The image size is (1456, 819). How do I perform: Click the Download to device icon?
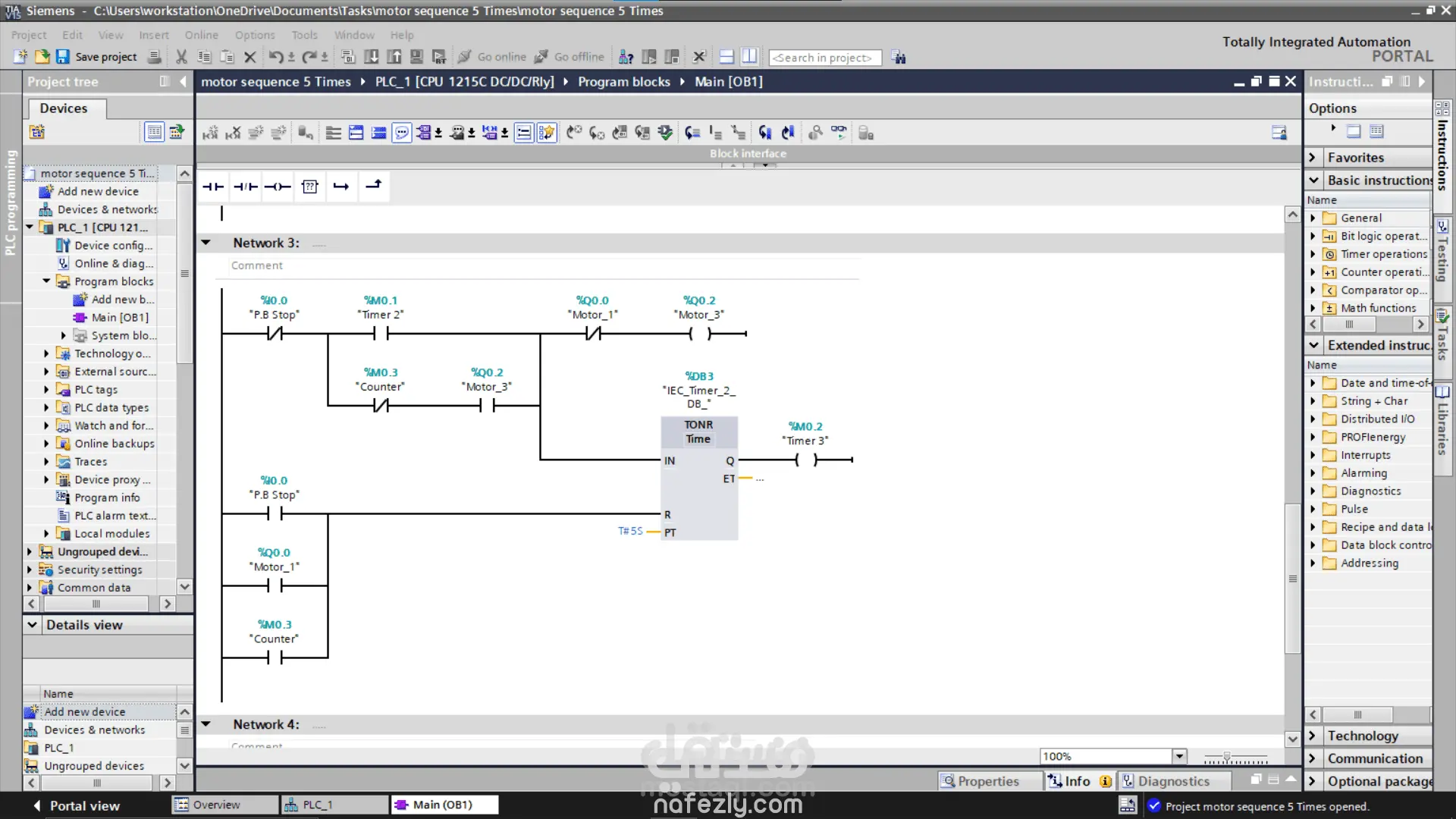coord(372,57)
